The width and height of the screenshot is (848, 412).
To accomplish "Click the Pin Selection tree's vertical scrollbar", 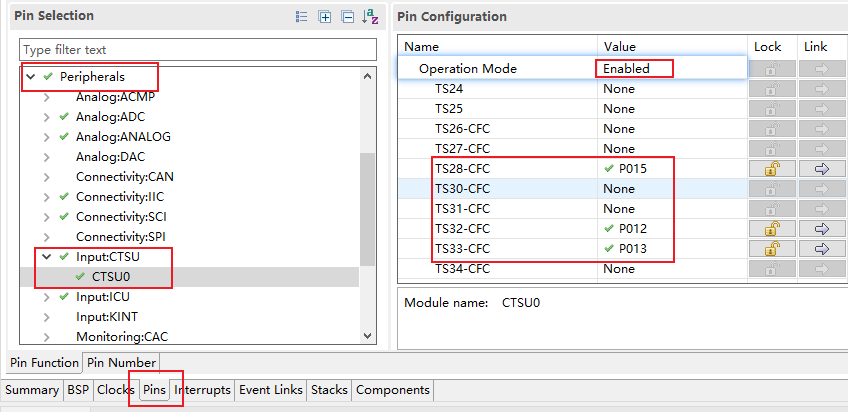I will (x=367, y=200).
